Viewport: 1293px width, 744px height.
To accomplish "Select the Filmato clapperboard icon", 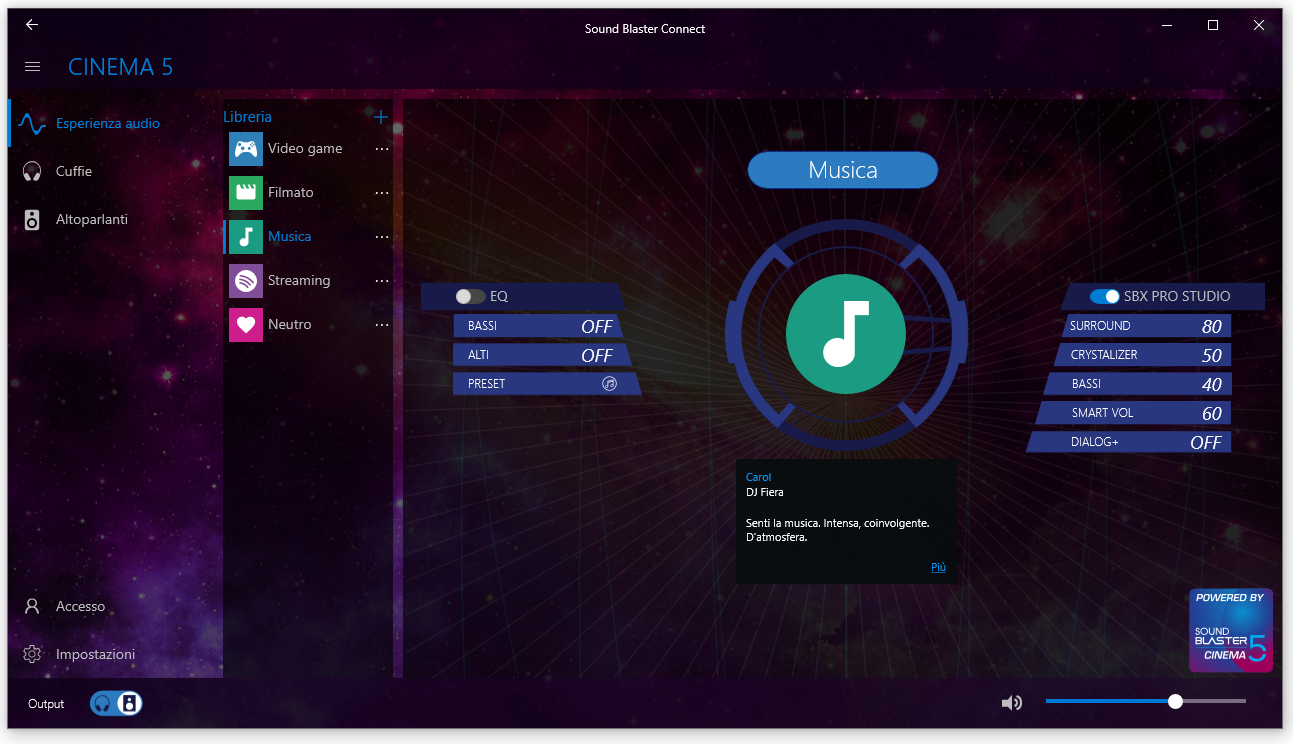I will (246, 193).
